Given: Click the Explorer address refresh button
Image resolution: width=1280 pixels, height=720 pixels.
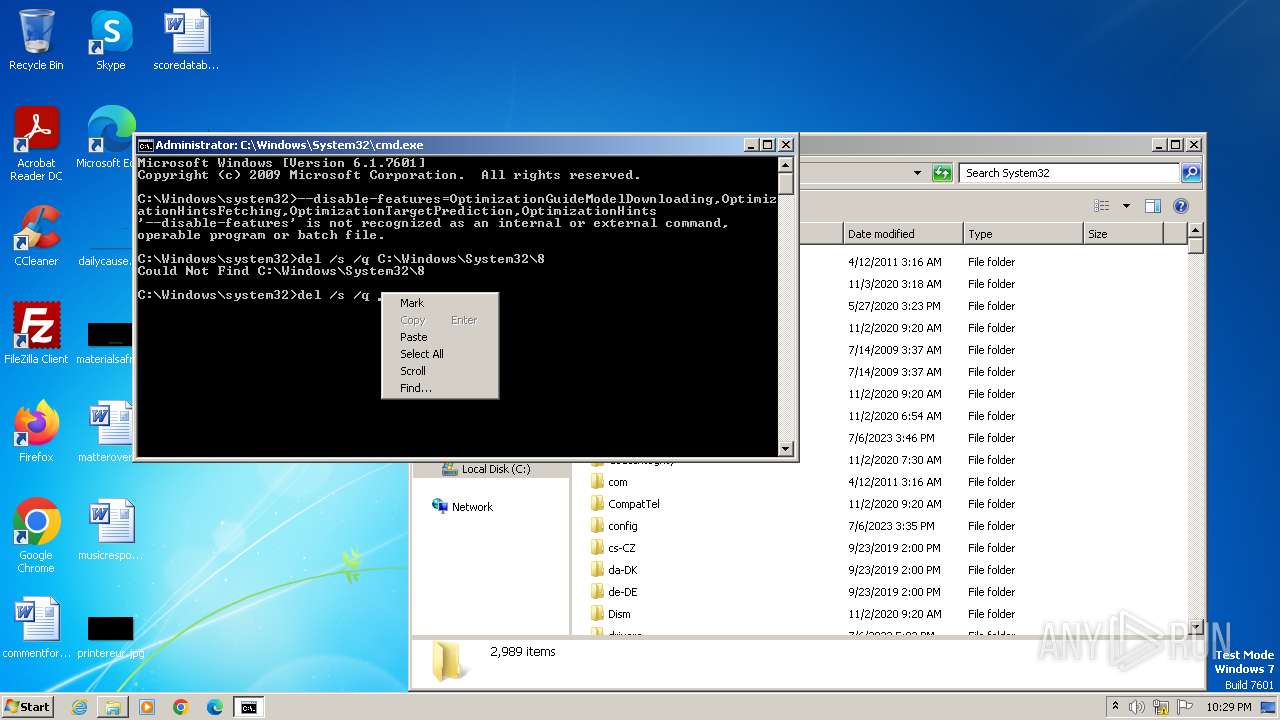Looking at the screenshot, I should tap(942, 173).
